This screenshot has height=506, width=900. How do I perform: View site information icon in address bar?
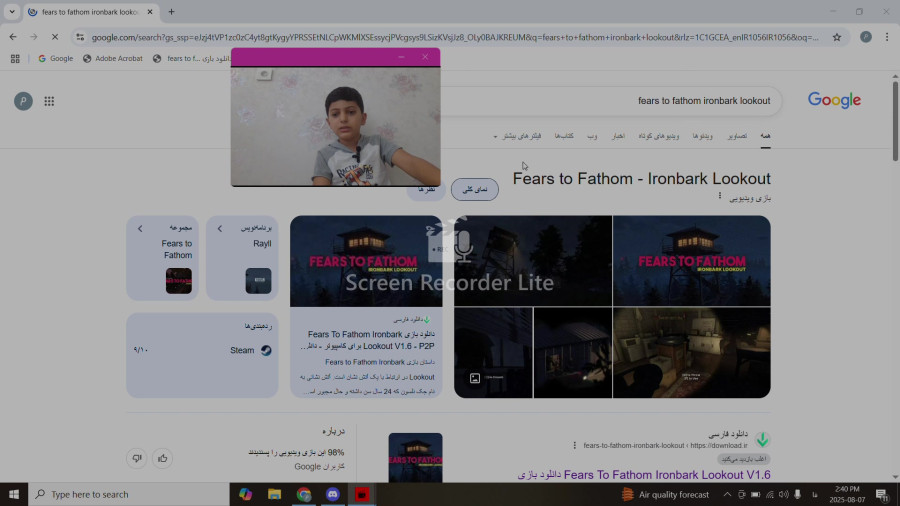(x=80, y=37)
